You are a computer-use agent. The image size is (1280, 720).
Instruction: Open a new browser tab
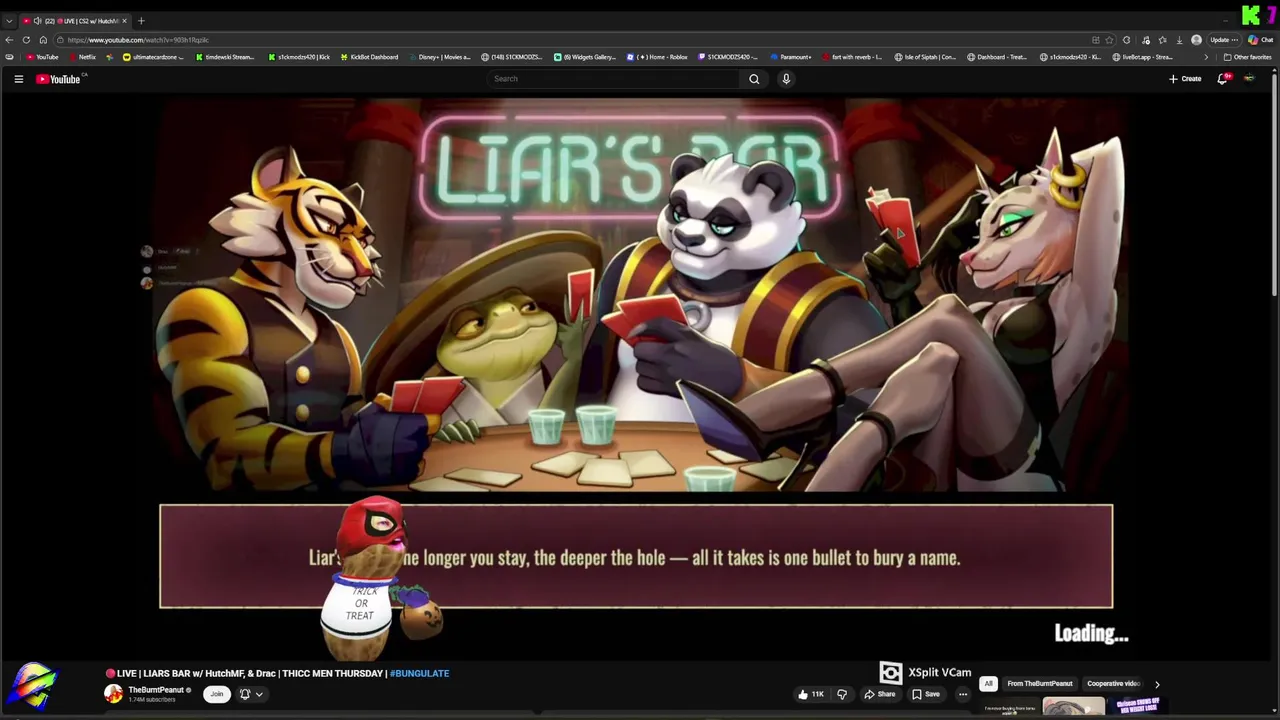click(x=141, y=21)
